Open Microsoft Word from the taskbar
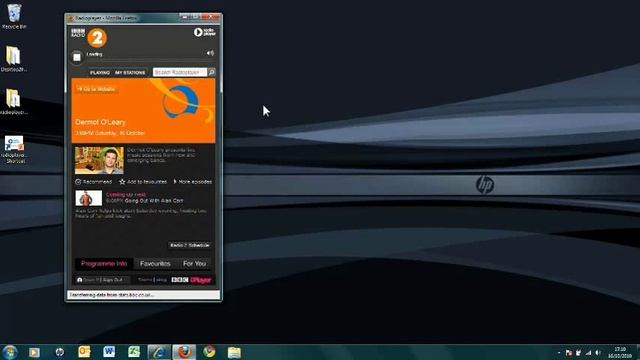The width and height of the screenshot is (640, 360). click(109, 352)
